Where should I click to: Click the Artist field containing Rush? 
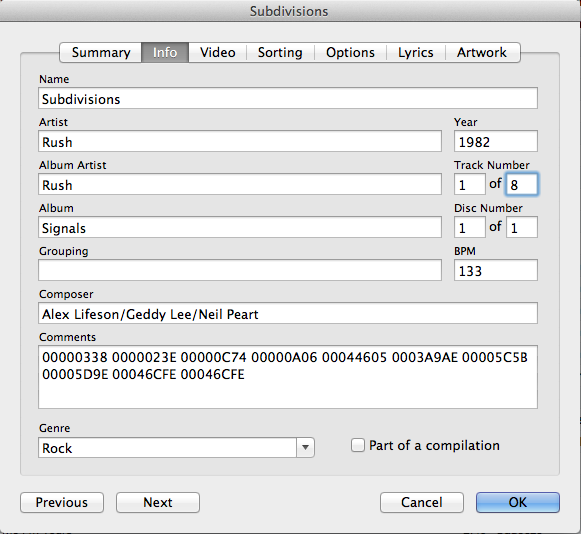coord(240,141)
